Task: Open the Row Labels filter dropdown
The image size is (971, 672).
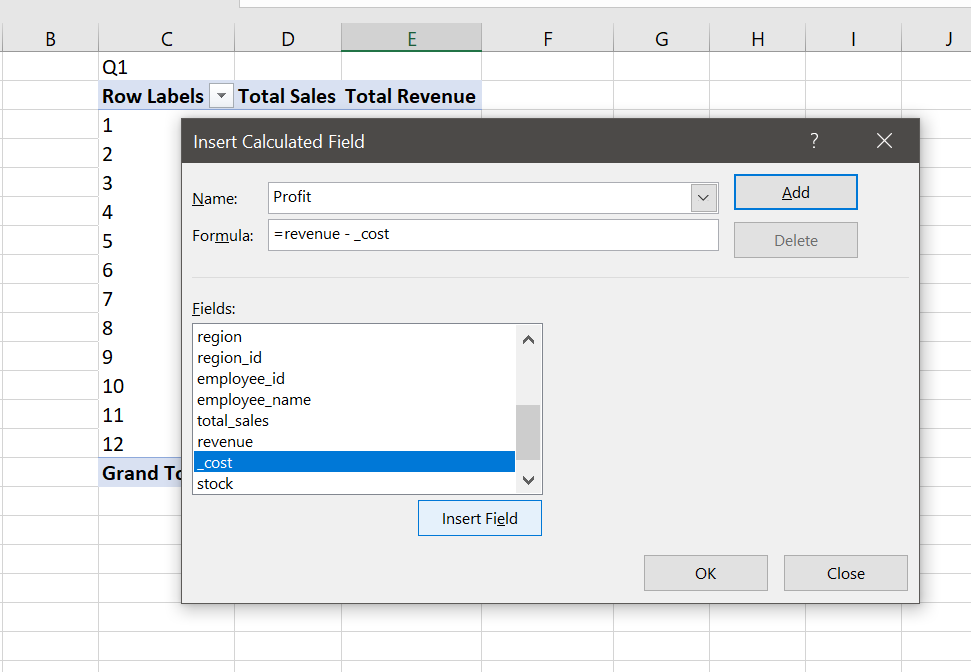Action: pyautogui.click(x=221, y=97)
